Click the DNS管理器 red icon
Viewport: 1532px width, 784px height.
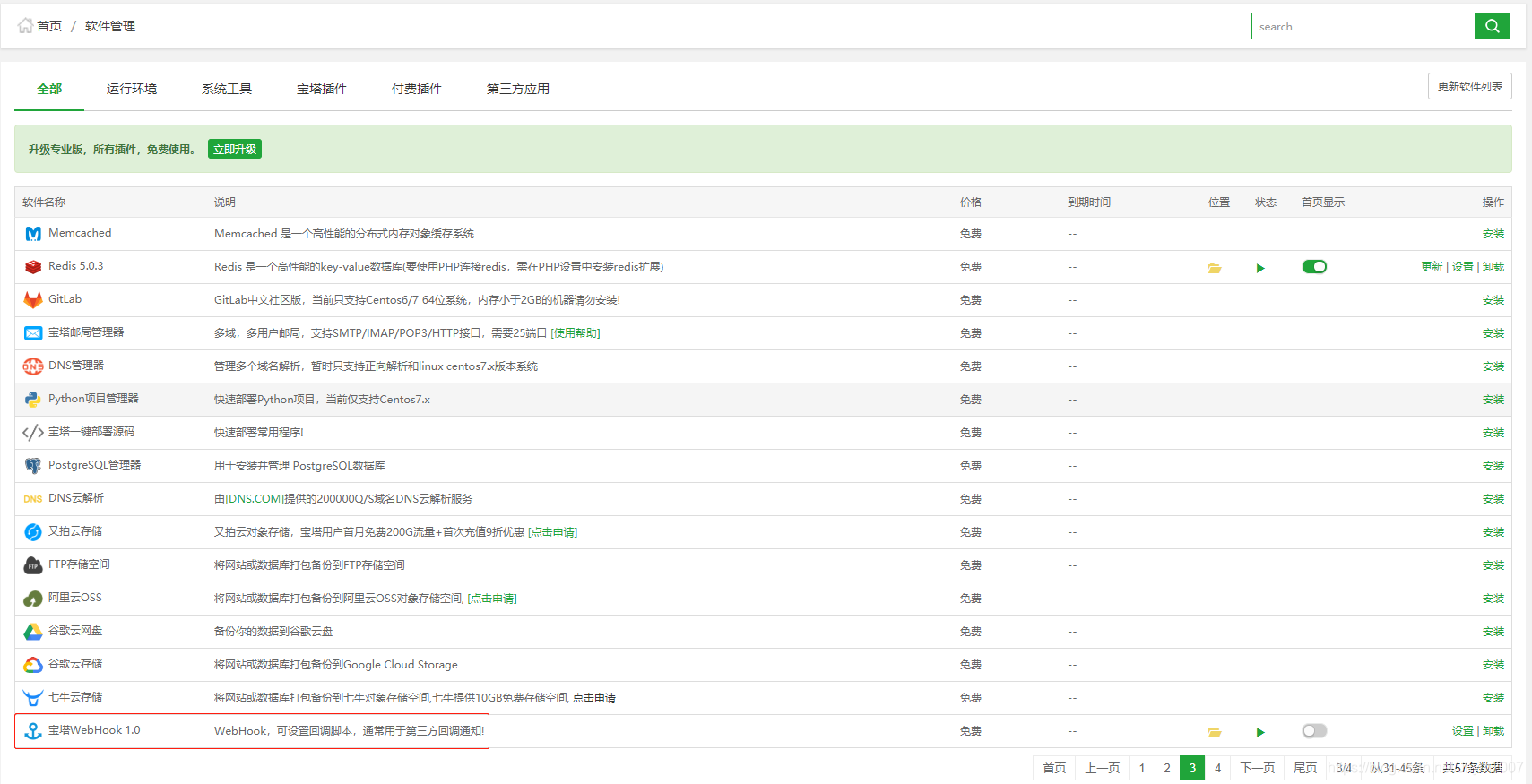33,366
